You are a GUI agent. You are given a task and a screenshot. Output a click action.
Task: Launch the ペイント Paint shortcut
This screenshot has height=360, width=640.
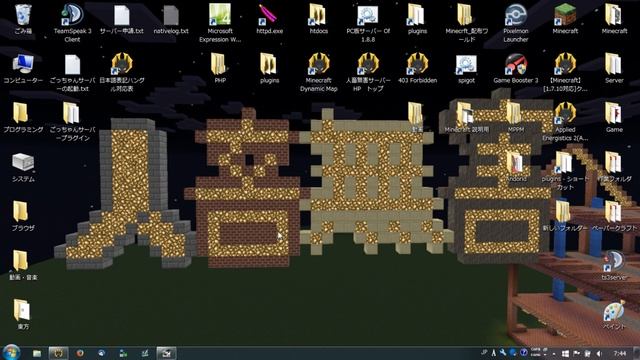614,315
